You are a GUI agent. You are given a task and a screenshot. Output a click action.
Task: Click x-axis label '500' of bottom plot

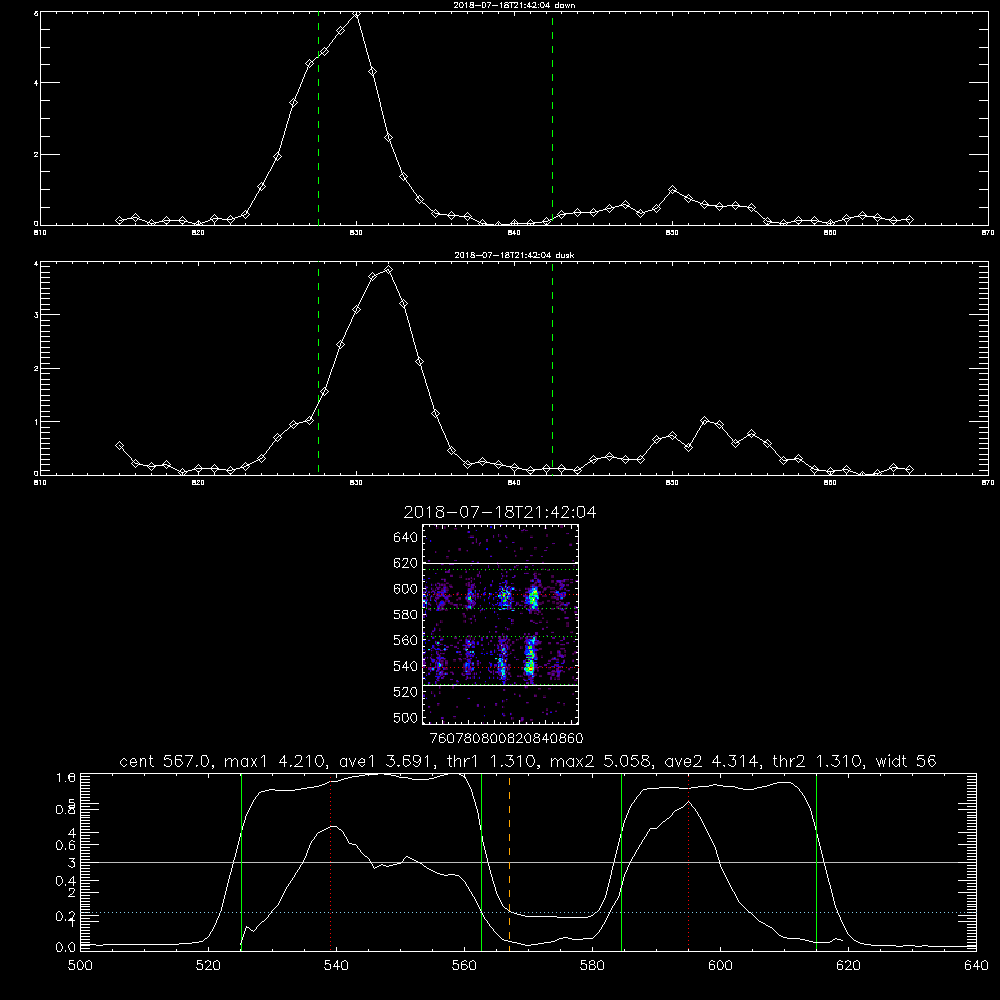pyautogui.click(x=80, y=966)
